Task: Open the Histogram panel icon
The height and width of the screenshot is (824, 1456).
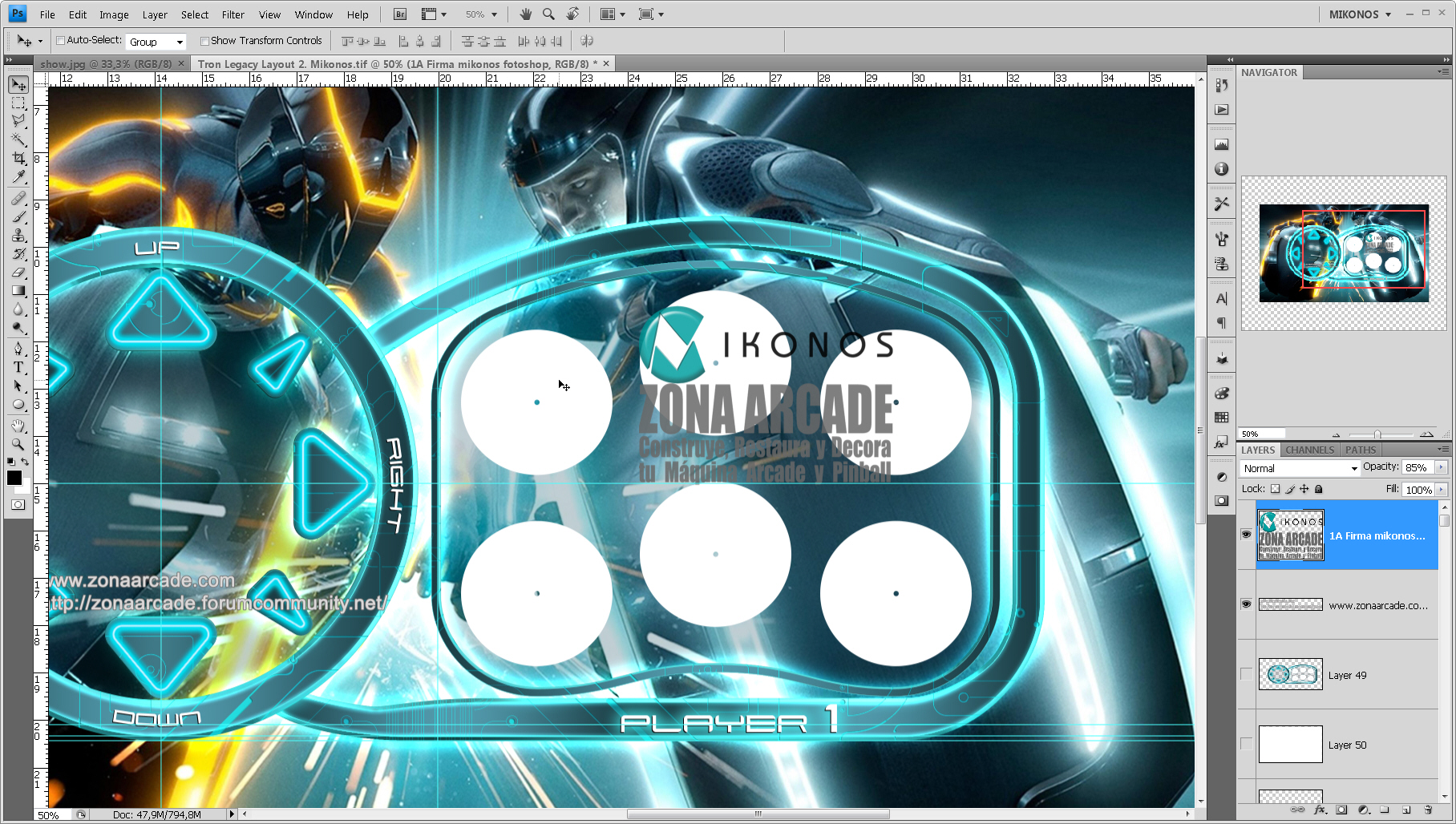Action: coord(1221,145)
